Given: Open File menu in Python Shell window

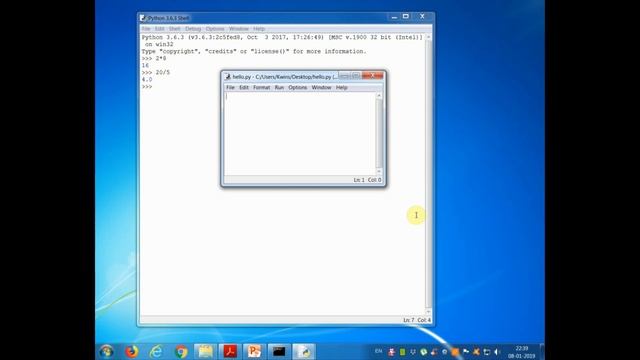Looking at the screenshot, I should click(x=146, y=29).
